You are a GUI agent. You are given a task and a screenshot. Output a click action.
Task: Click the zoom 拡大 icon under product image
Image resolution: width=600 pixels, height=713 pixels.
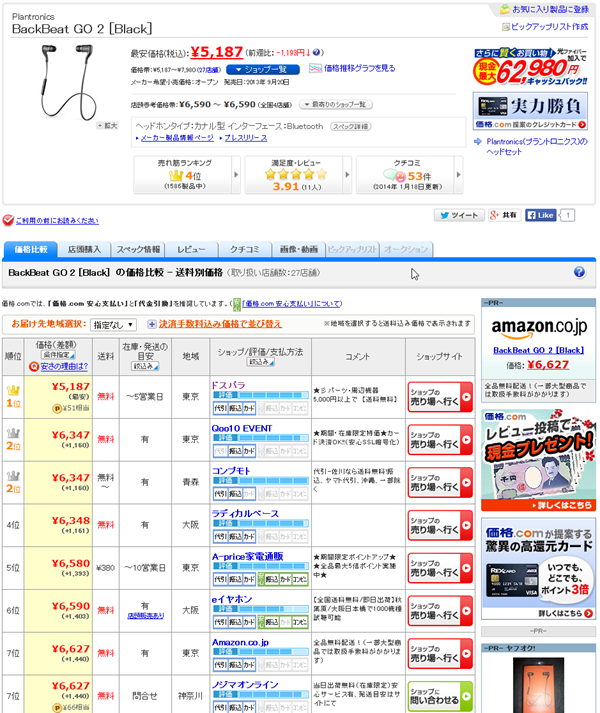(x=107, y=126)
